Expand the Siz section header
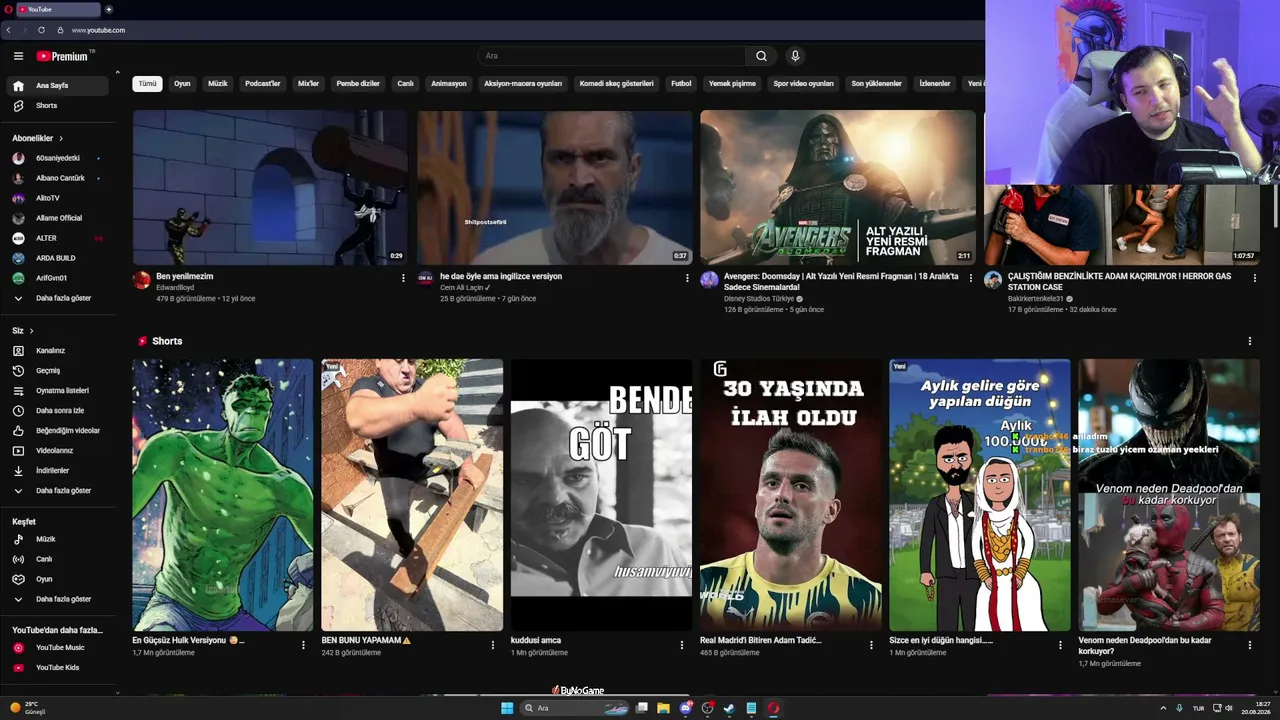This screenshot has height=720, width=1280. [22, 330]
